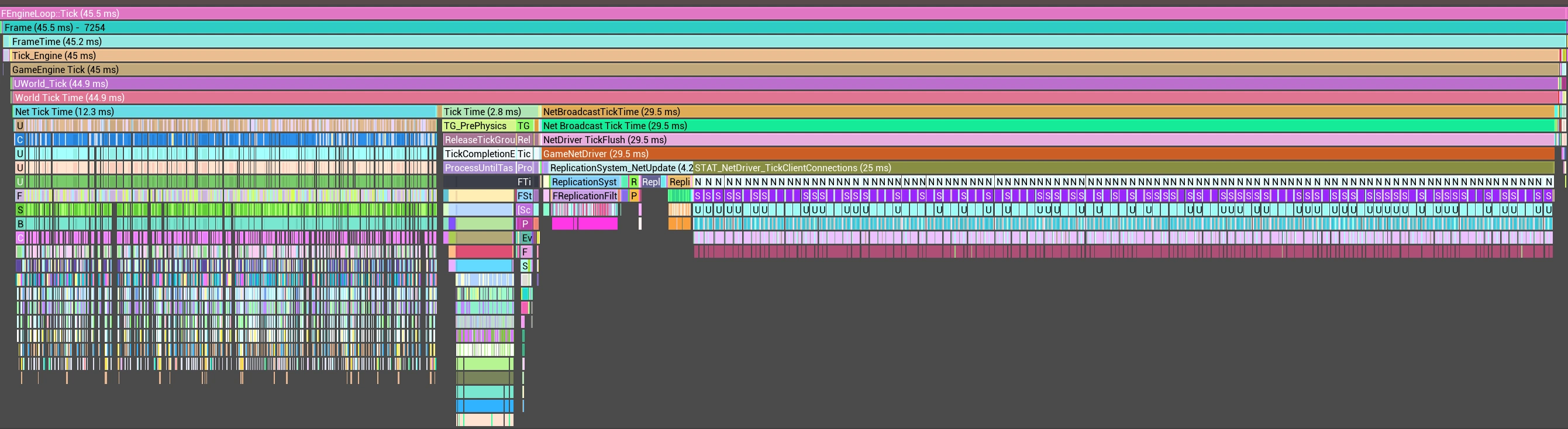Select the FrameTime (45.2 ms) timing bar
Screen dimensions: 1568x429
click(783, 41)
